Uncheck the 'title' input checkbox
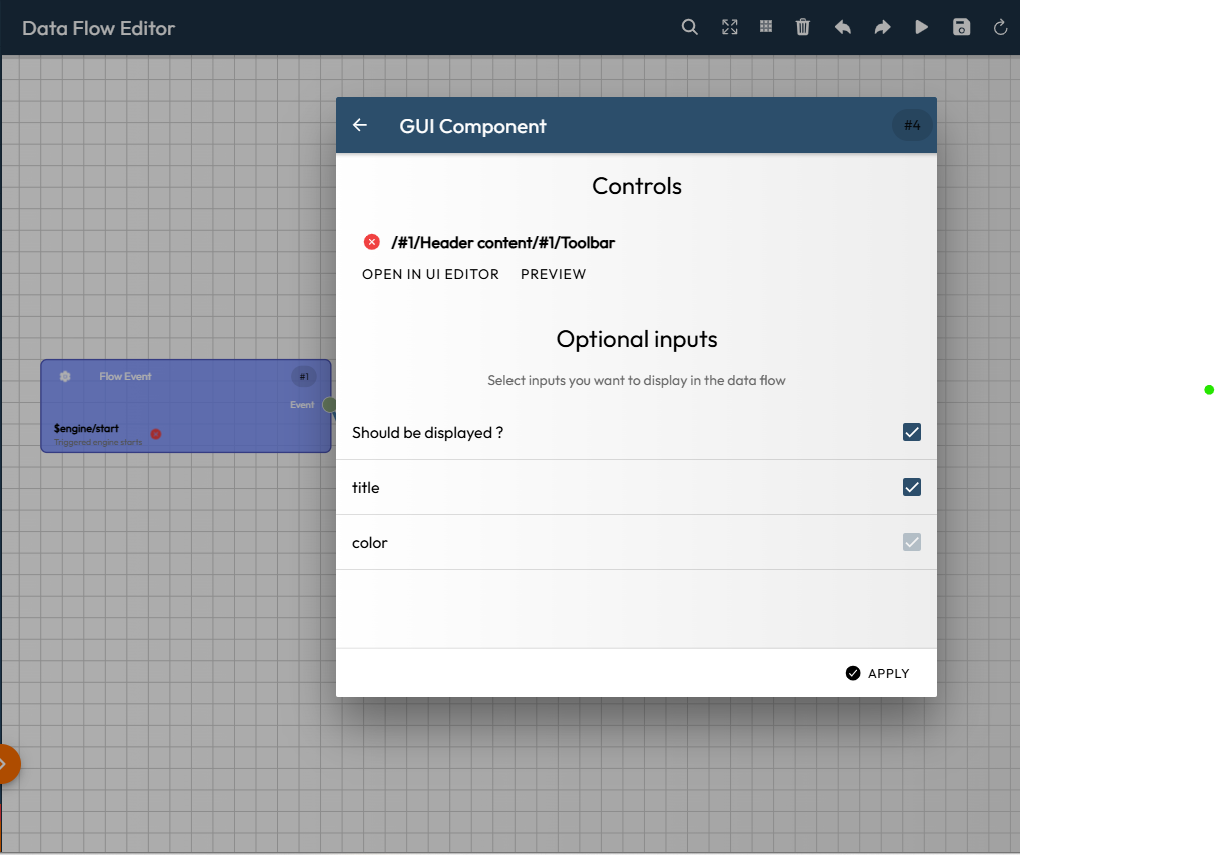Screen dimensions: 1215x855 click(911, 487)
